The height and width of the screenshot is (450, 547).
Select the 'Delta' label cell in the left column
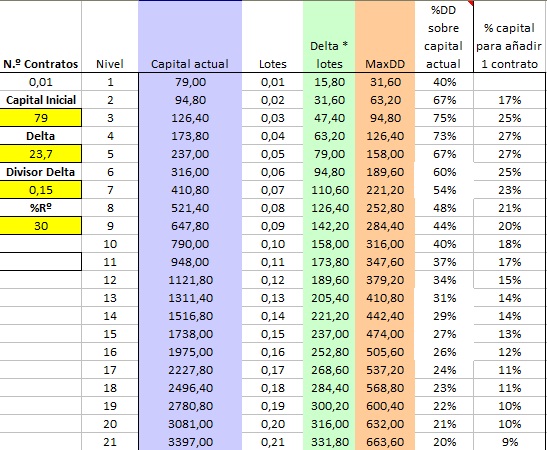pos(40,136)
